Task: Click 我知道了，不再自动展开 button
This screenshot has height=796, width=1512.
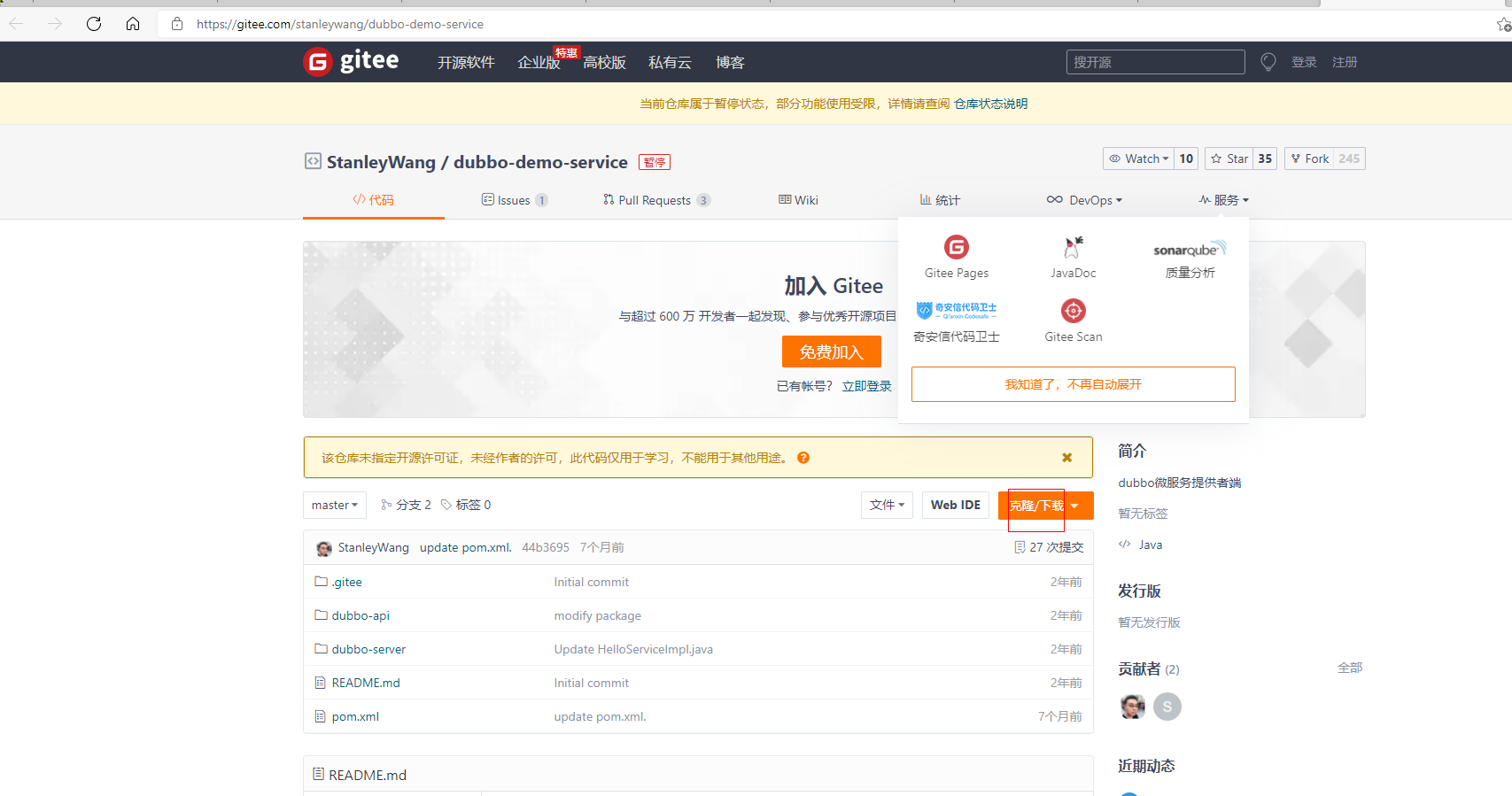Action: 1074,384
